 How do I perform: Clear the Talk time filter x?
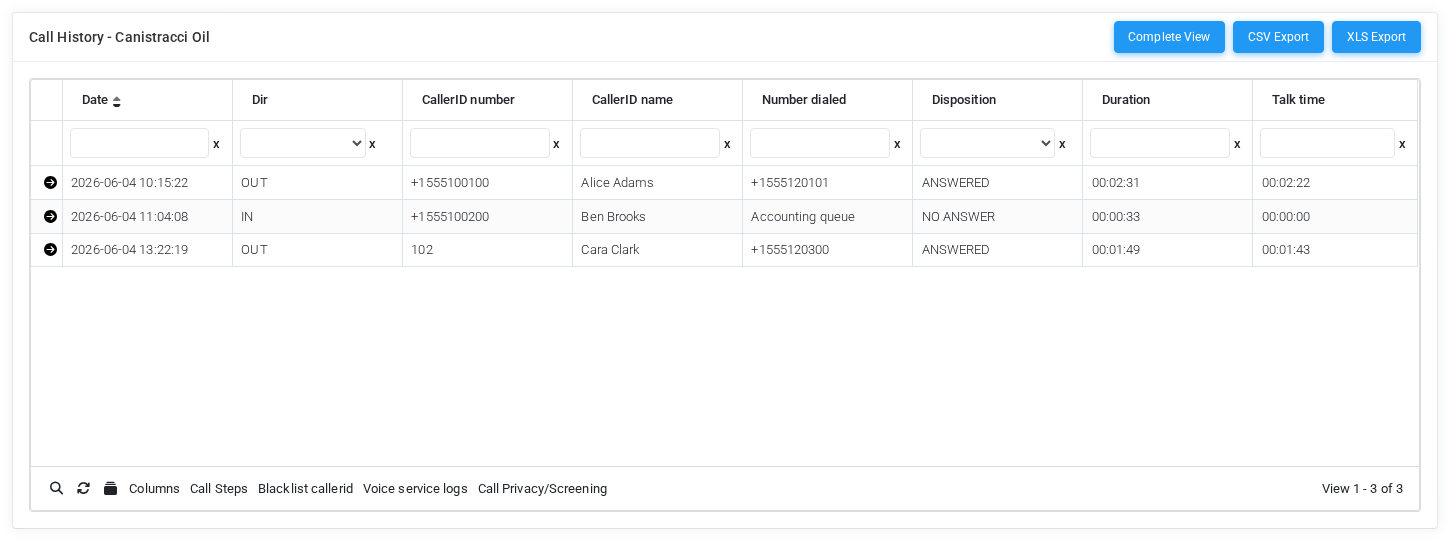[x=1402, y=144]
